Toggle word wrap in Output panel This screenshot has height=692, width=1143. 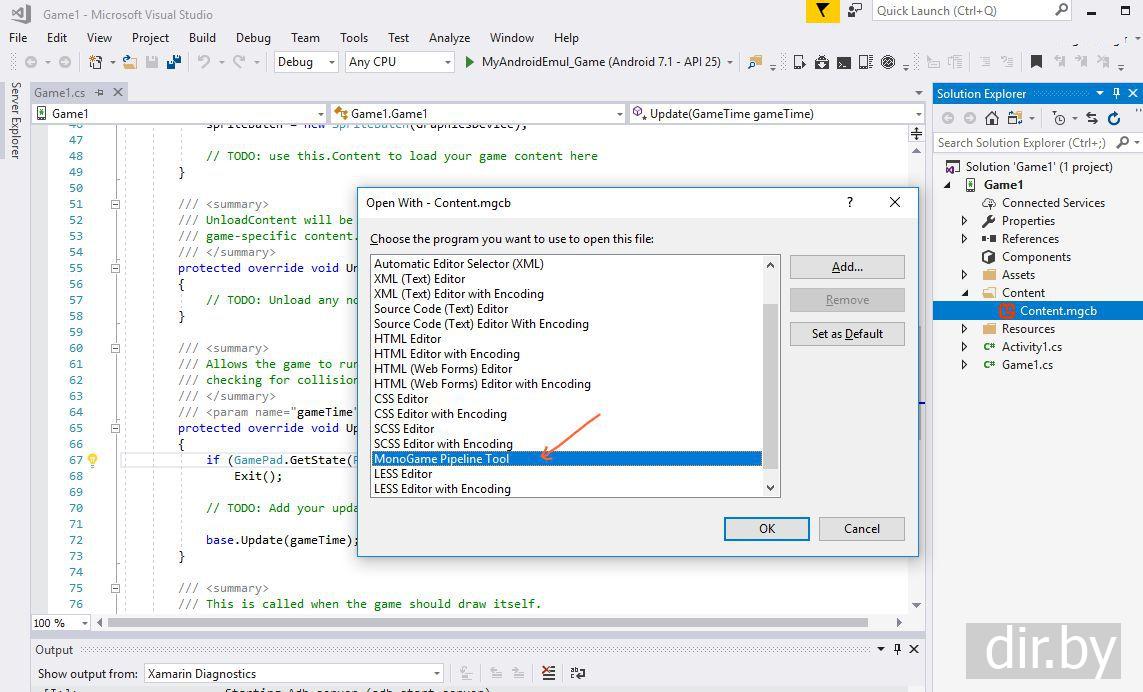click(576, 674)
